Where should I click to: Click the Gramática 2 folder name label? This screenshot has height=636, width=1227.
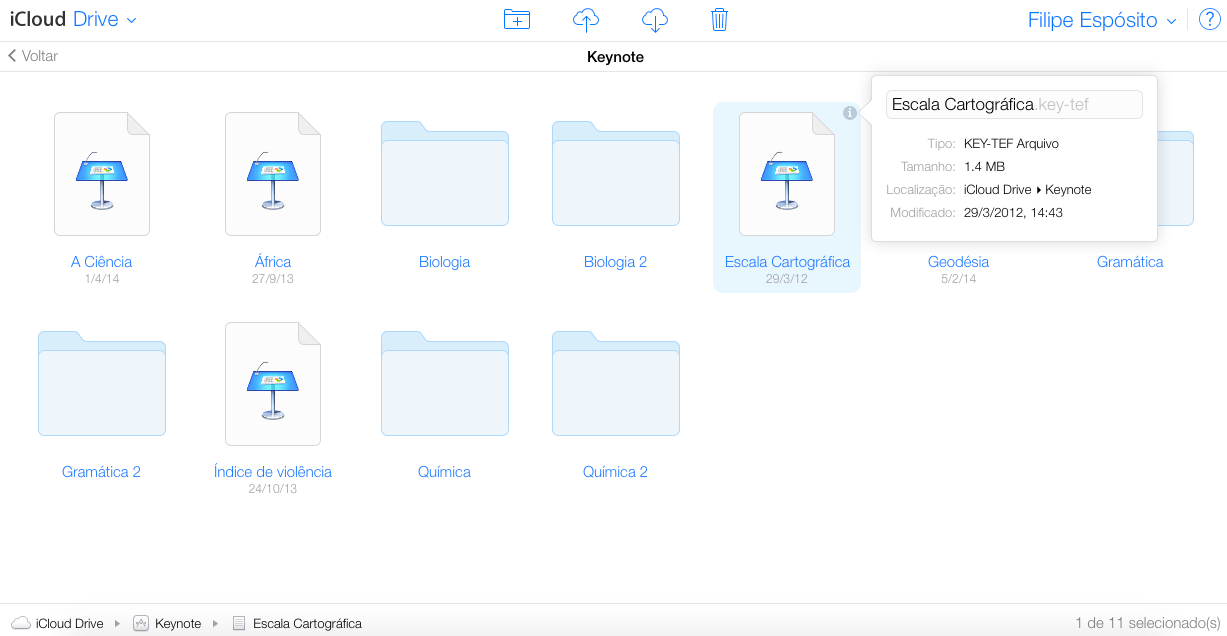(x=102, y=472)
